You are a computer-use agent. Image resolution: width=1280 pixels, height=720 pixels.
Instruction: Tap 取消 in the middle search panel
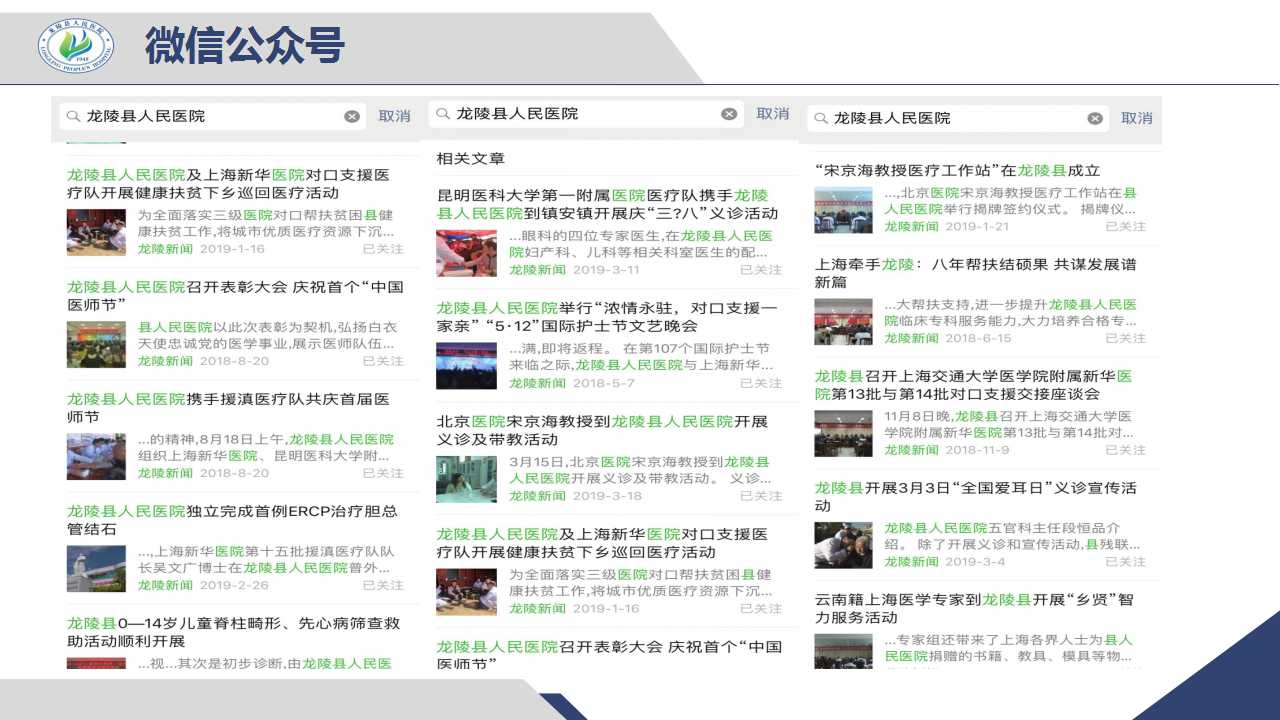tap(772, 114)
